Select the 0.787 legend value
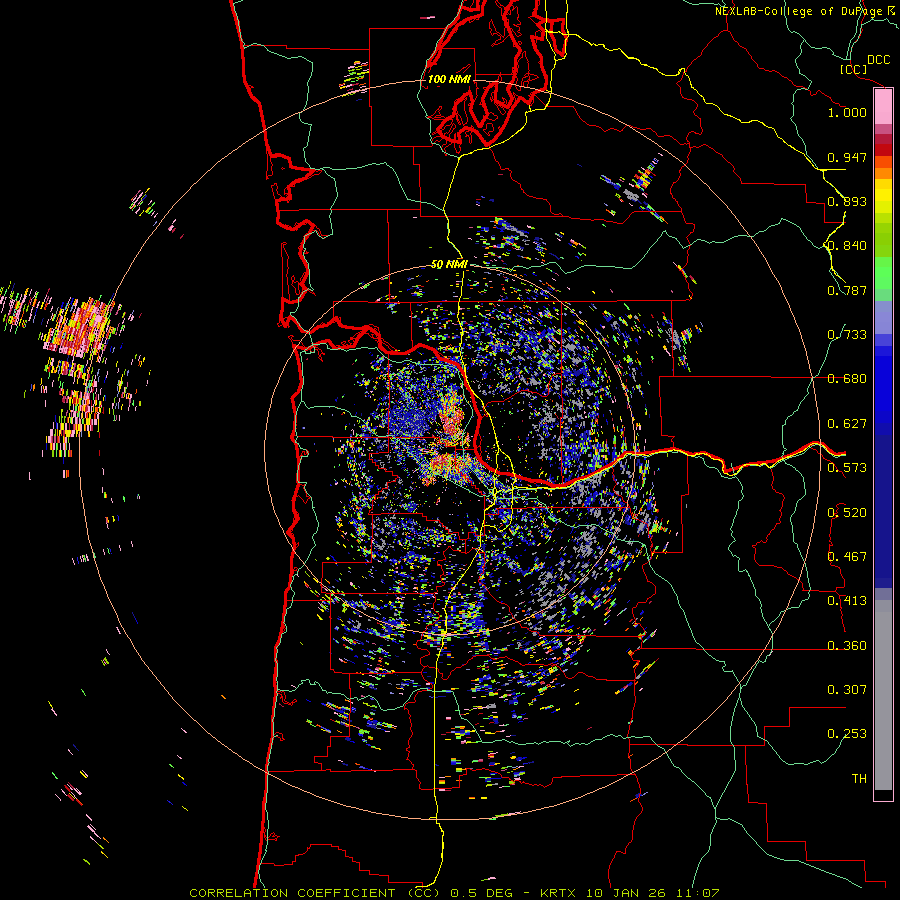 click(847, 290)
